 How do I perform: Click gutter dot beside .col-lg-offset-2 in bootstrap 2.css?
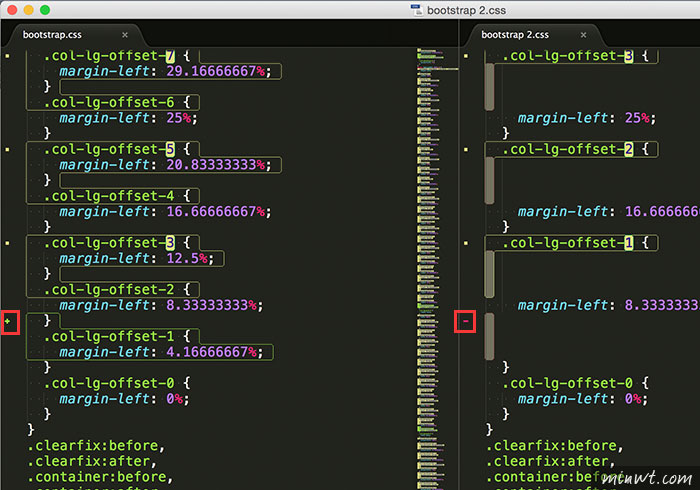pyautogui.click(x=466, y=149)
